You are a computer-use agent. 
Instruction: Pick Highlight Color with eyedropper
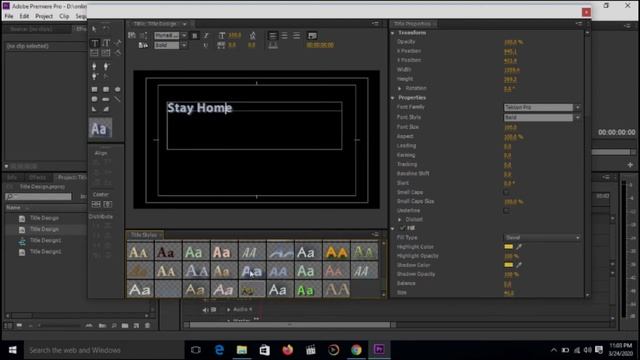[x=519, y=247]
